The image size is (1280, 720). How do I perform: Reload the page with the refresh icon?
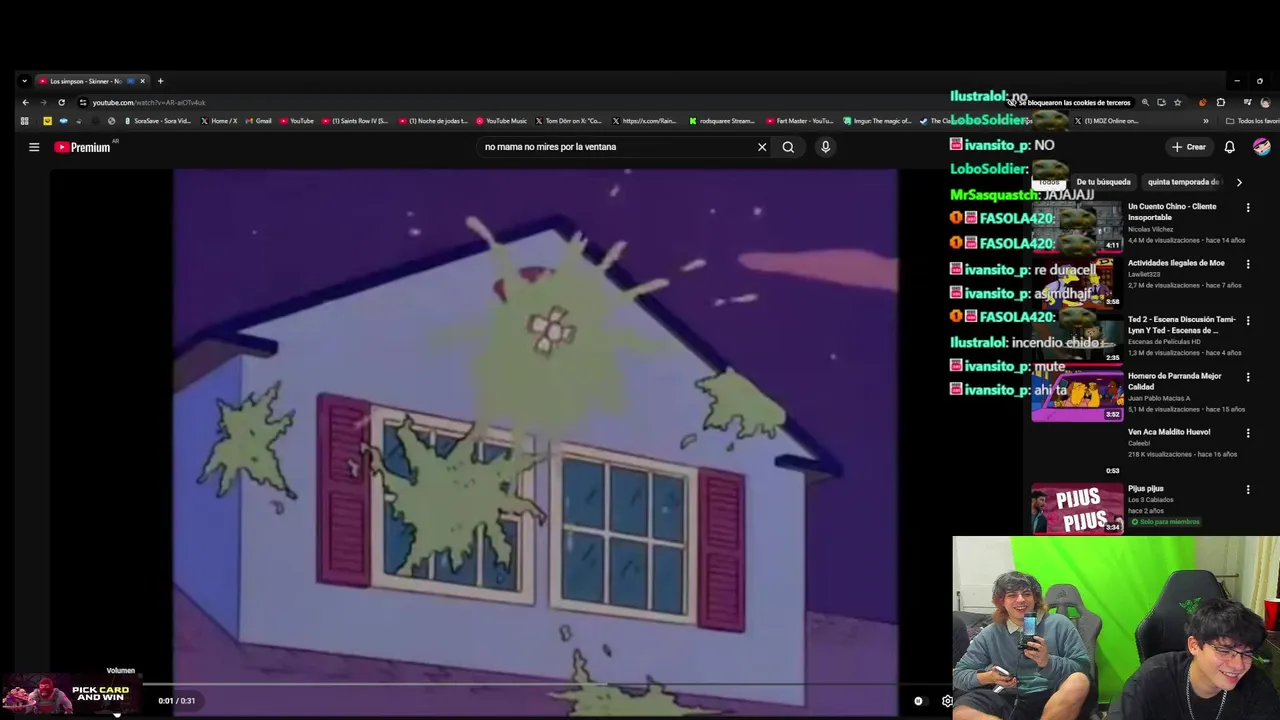pyautogui.click(x=61, y=102)
